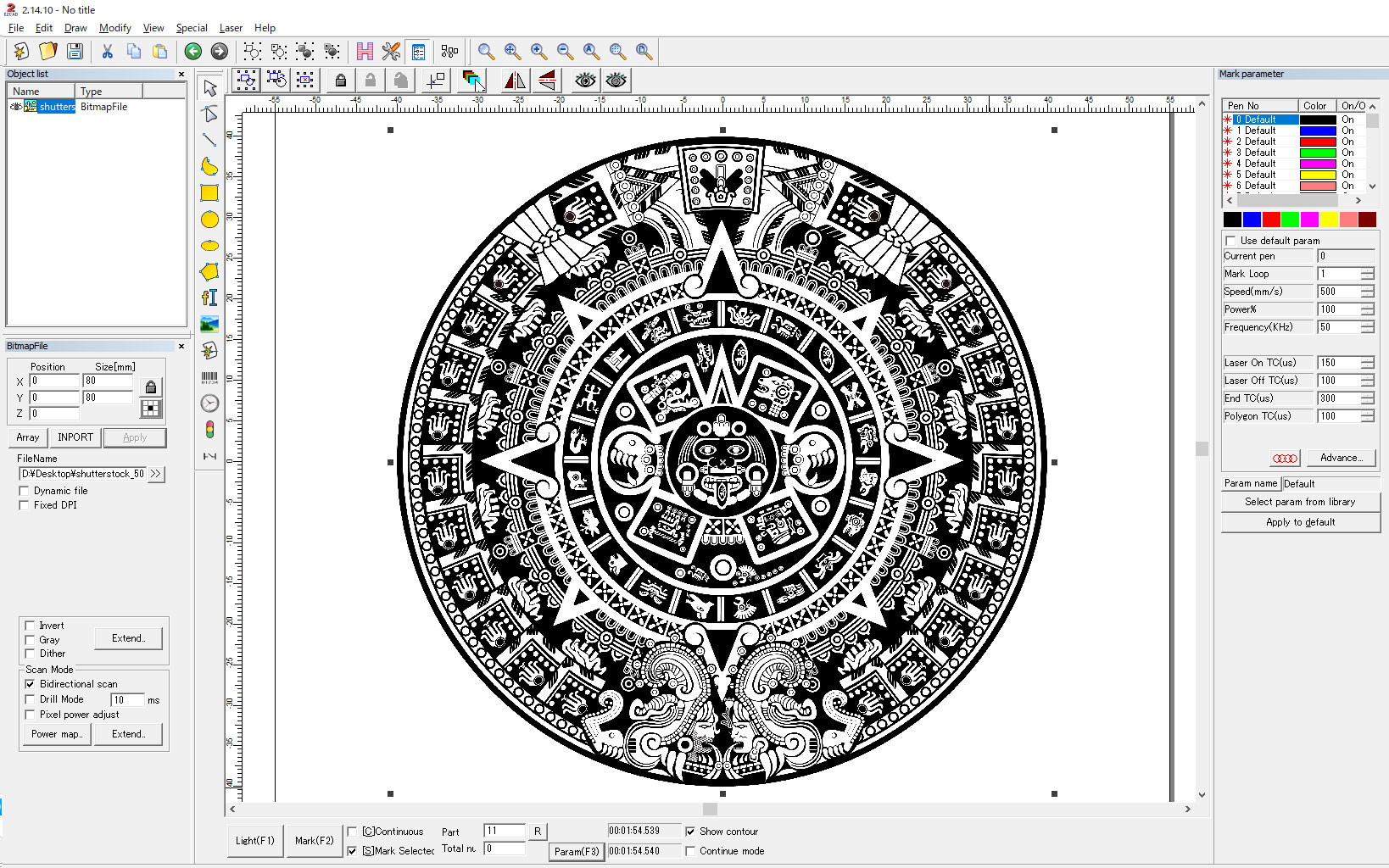Click the Frequency(KHz) spinner arrows
This screenshot has height=868, width=1389.
(1367, 327)
